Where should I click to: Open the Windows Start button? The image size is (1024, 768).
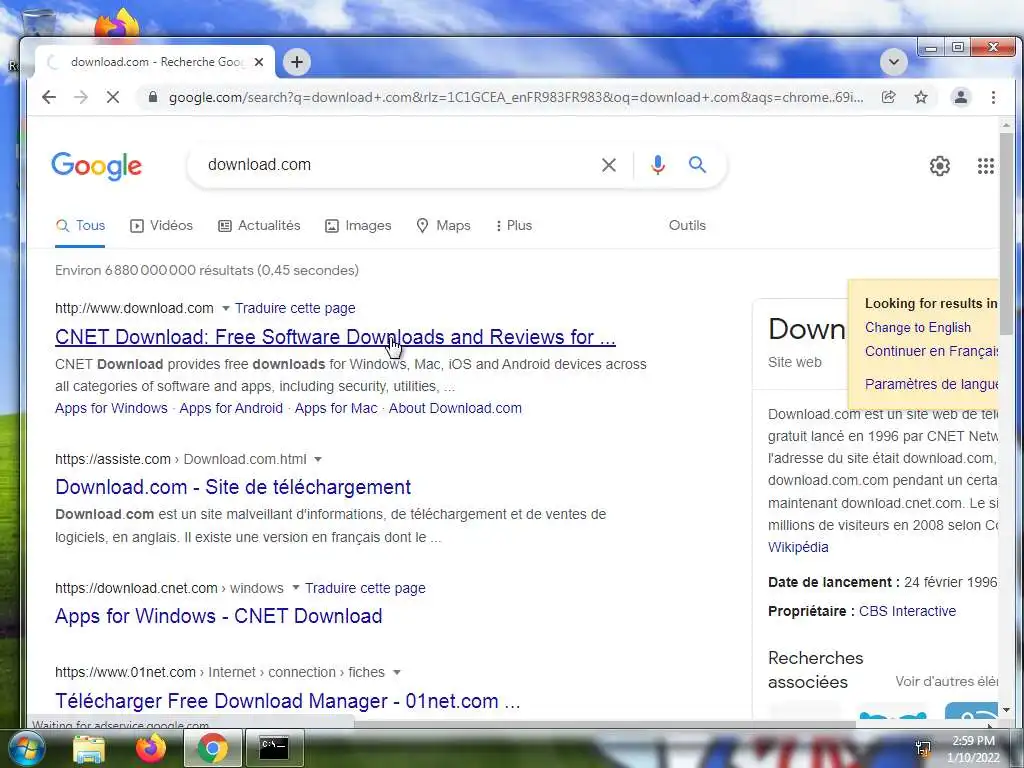coord(25,748)
